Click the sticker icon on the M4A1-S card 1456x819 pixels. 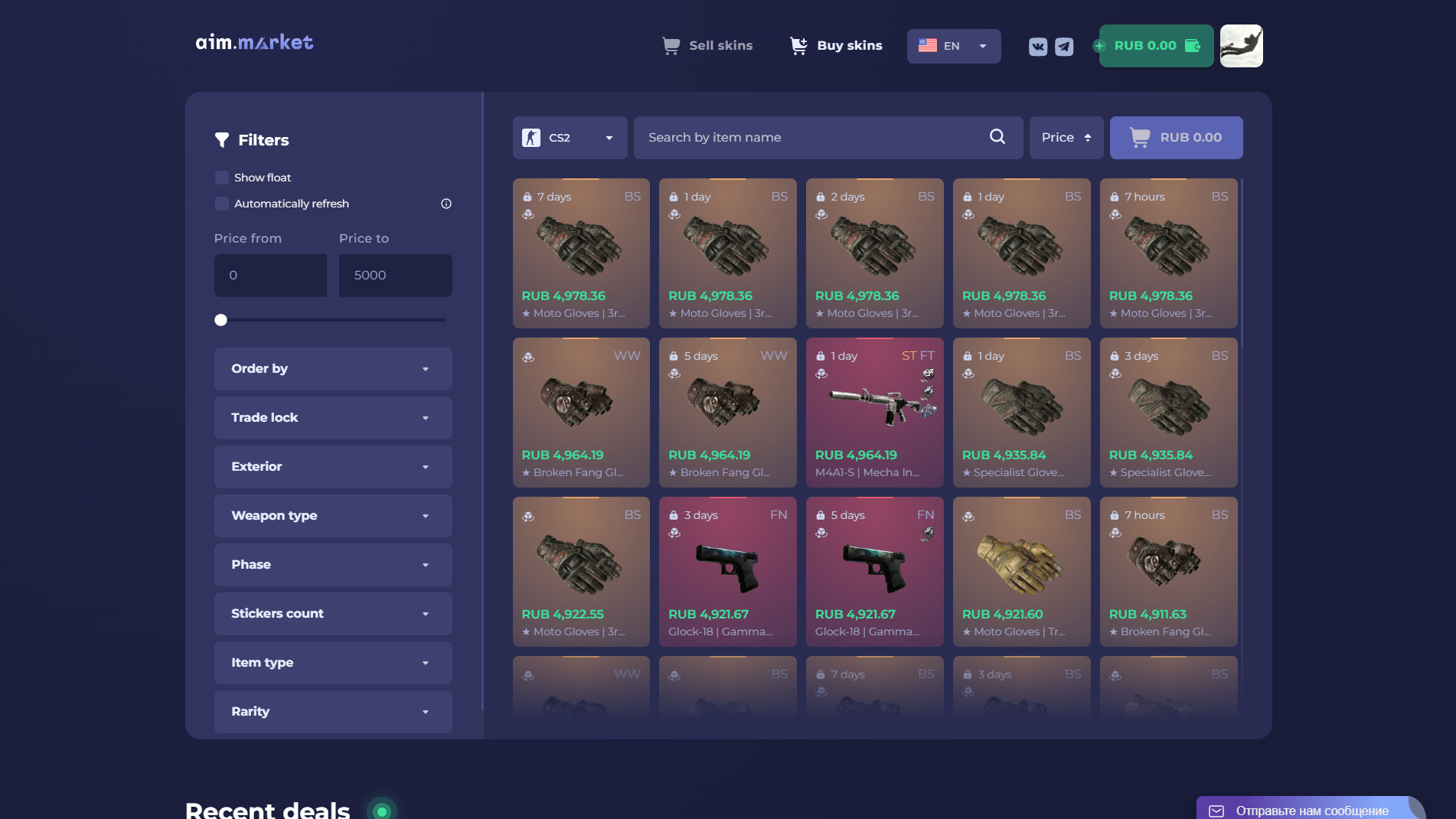point(928,374)
